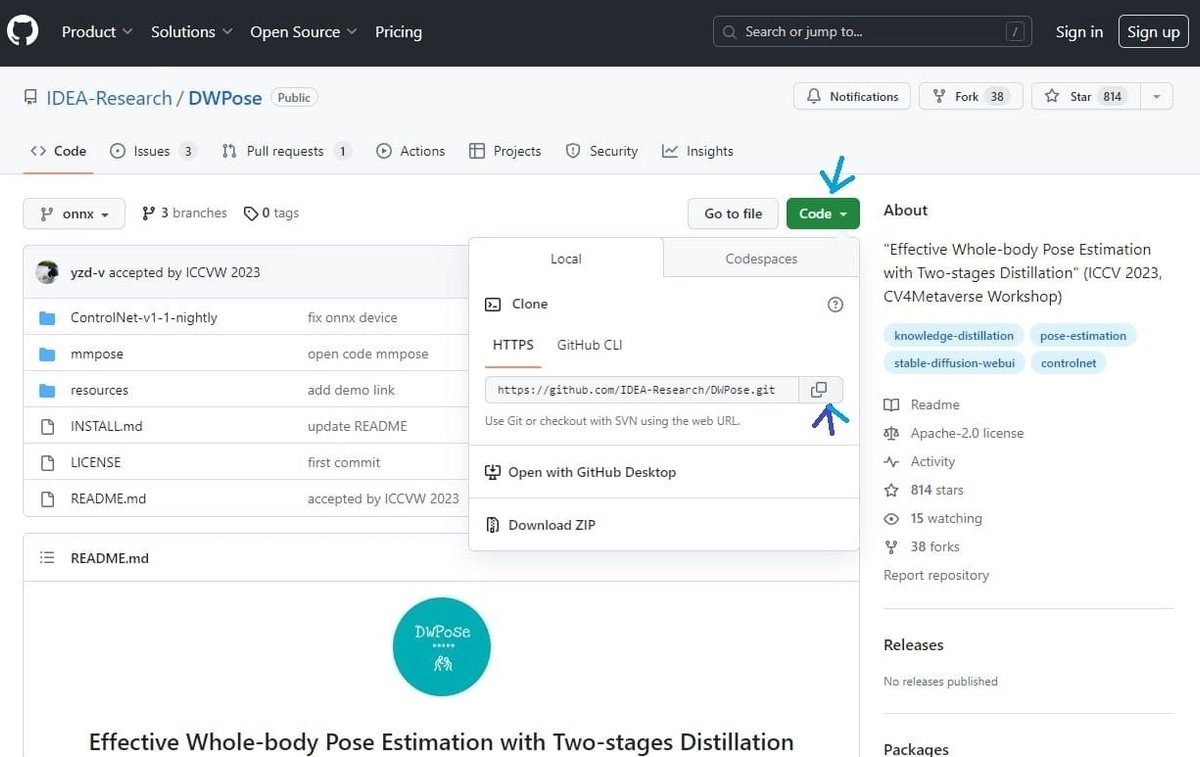Image resolution: width=1200 pixels, height=757 pixels.
Task: Open the Notifications bell button
Action: 852,97
